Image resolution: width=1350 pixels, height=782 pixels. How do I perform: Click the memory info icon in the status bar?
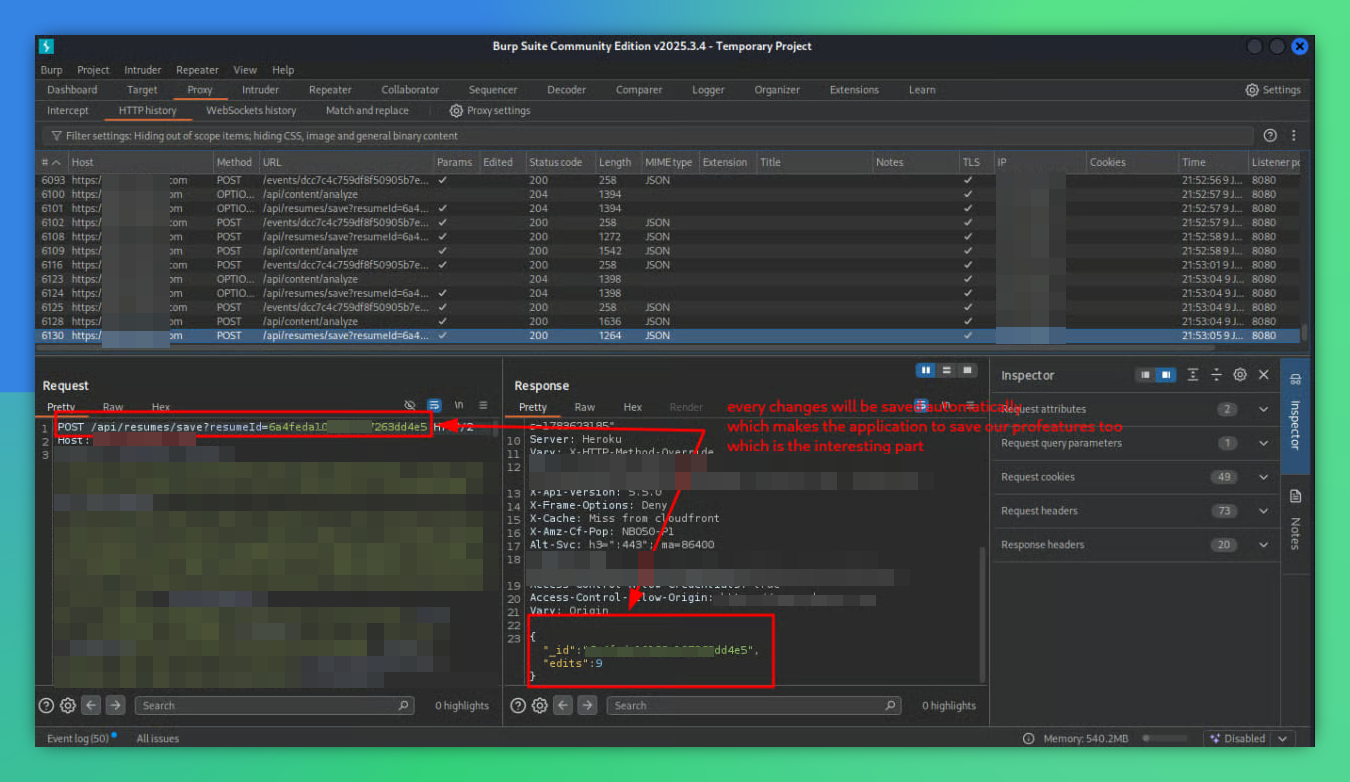1028,739
